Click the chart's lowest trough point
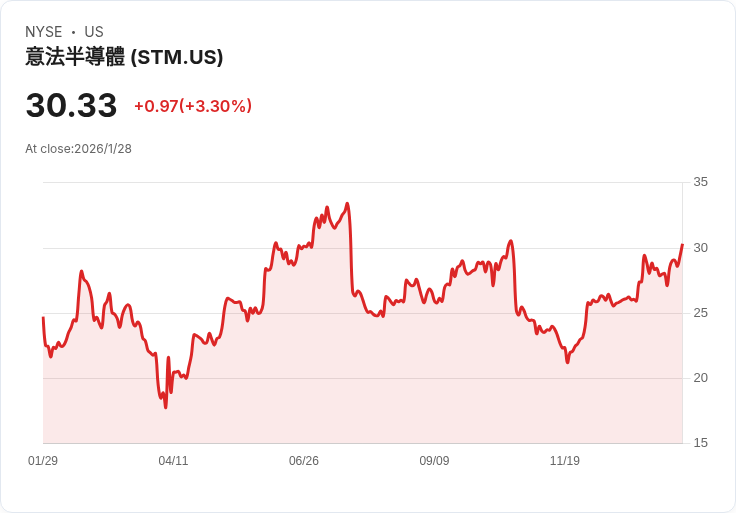This screenshot has height=513, width=736. tap(166, 407)
